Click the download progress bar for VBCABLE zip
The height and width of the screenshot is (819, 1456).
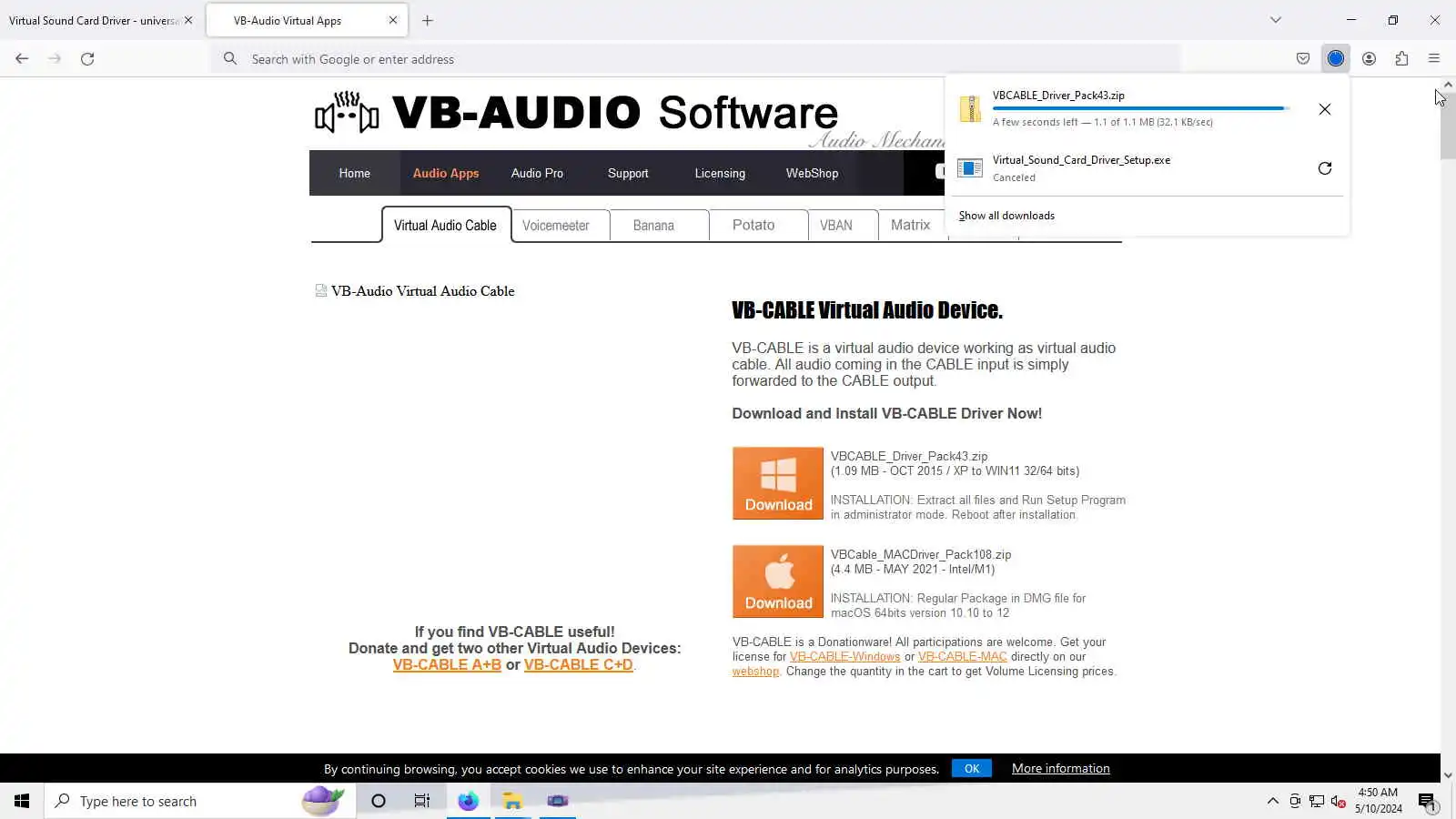click(1140, 108)
